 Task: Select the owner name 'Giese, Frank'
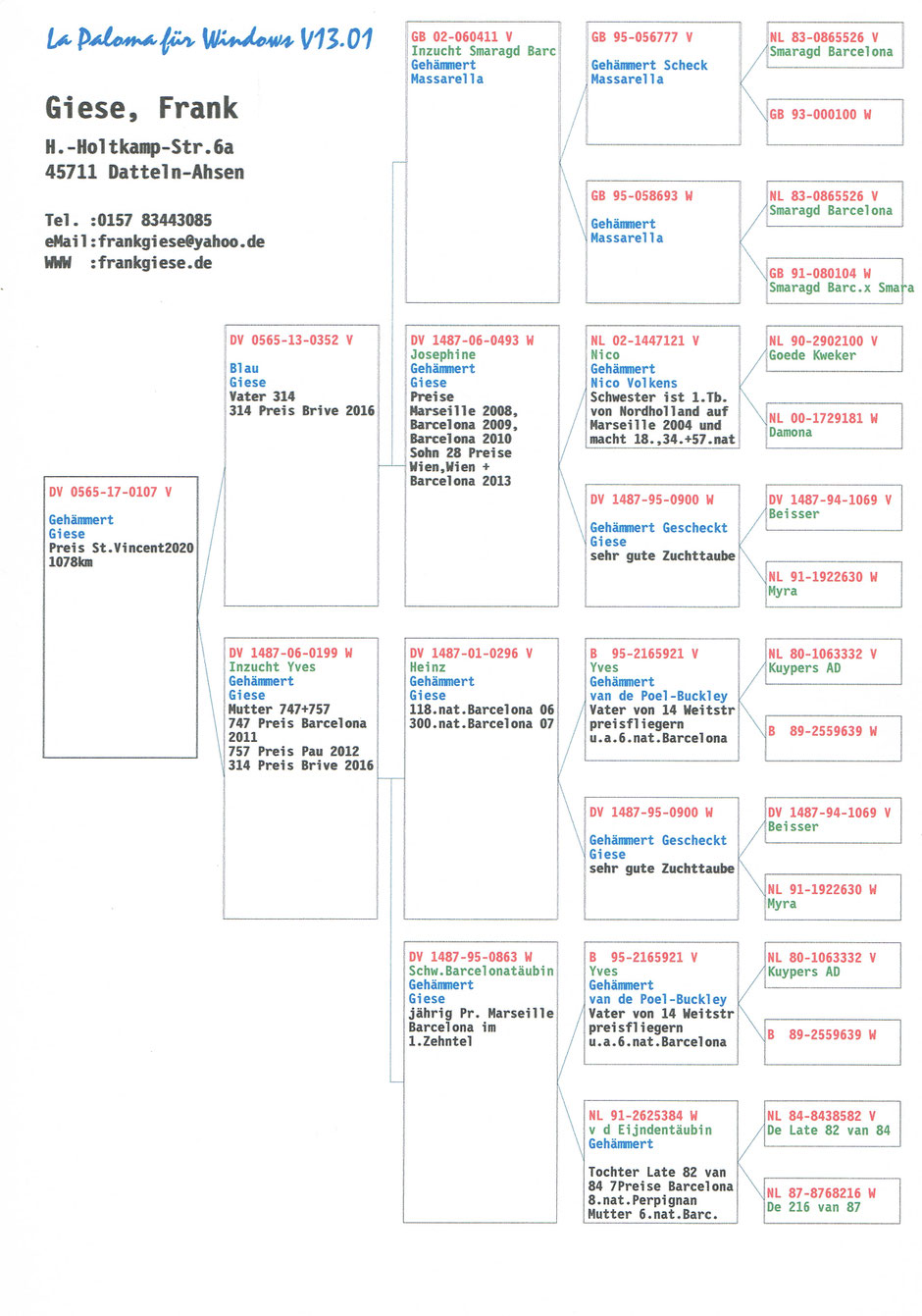click(141, 108)
